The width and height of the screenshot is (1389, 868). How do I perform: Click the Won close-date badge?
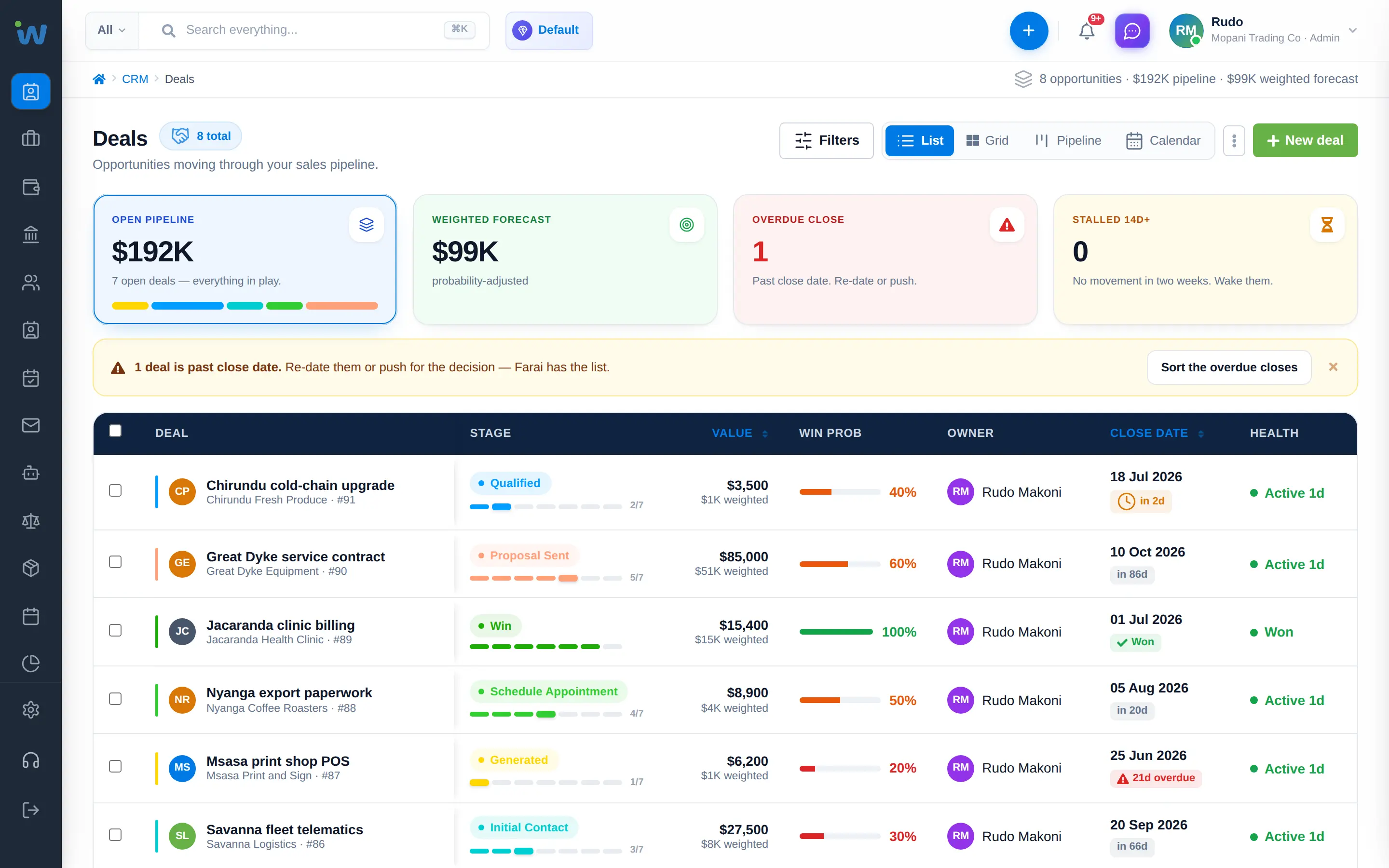1135,642
